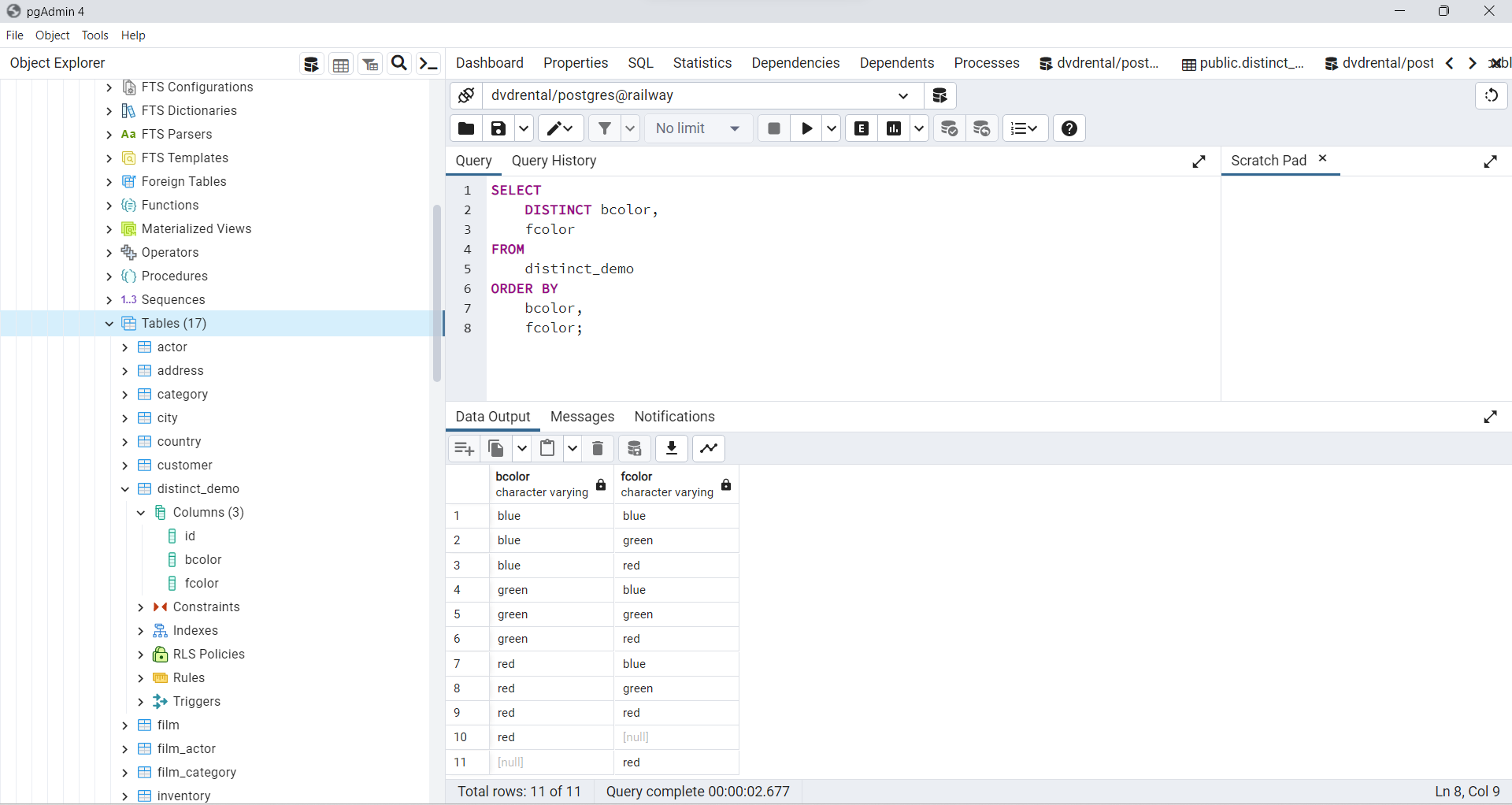Close the Scratch Pad tab

point(1323,159)
